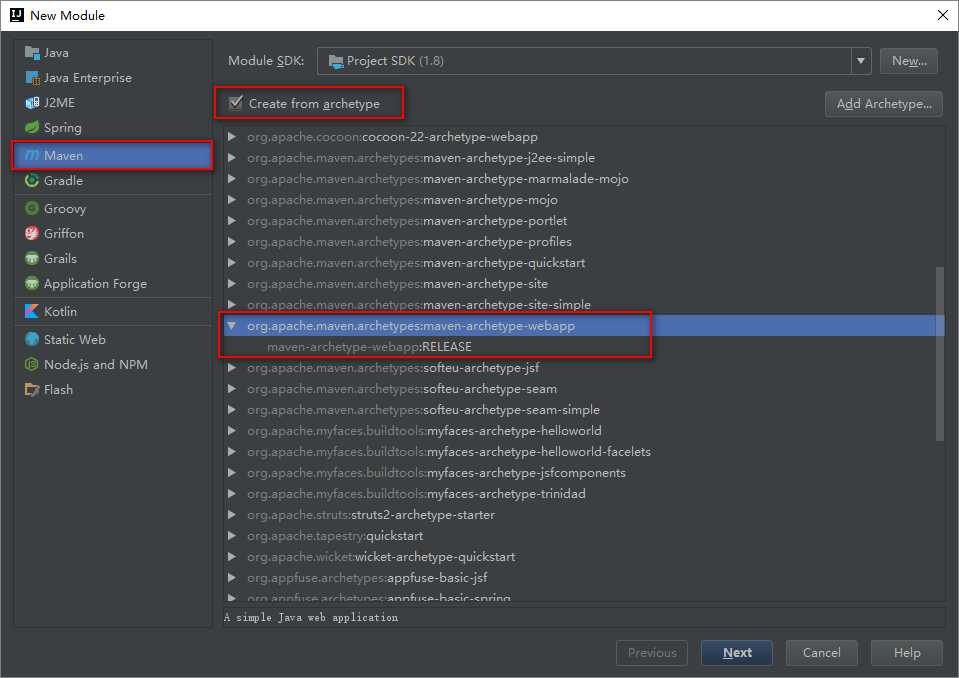959x678 pixels.
Task: Select the Java Enterprise icon
Action: pyautogui.click(x=32, y=78)
